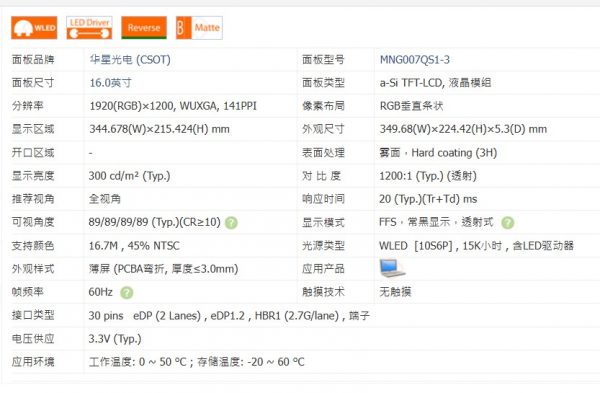
Task: Click the Matte surface badge
Action: (x=199, y=28)
